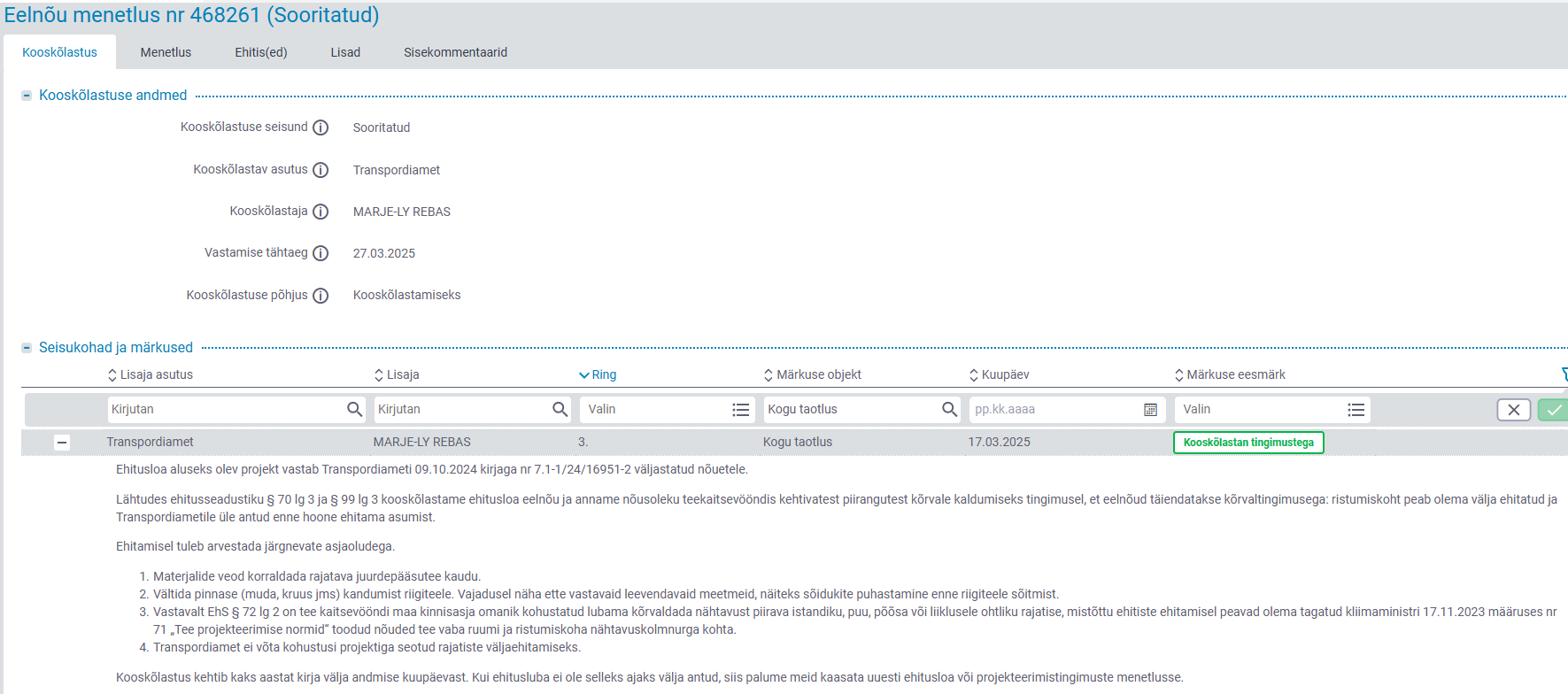Click search icon in Lisaja filter

560,409
